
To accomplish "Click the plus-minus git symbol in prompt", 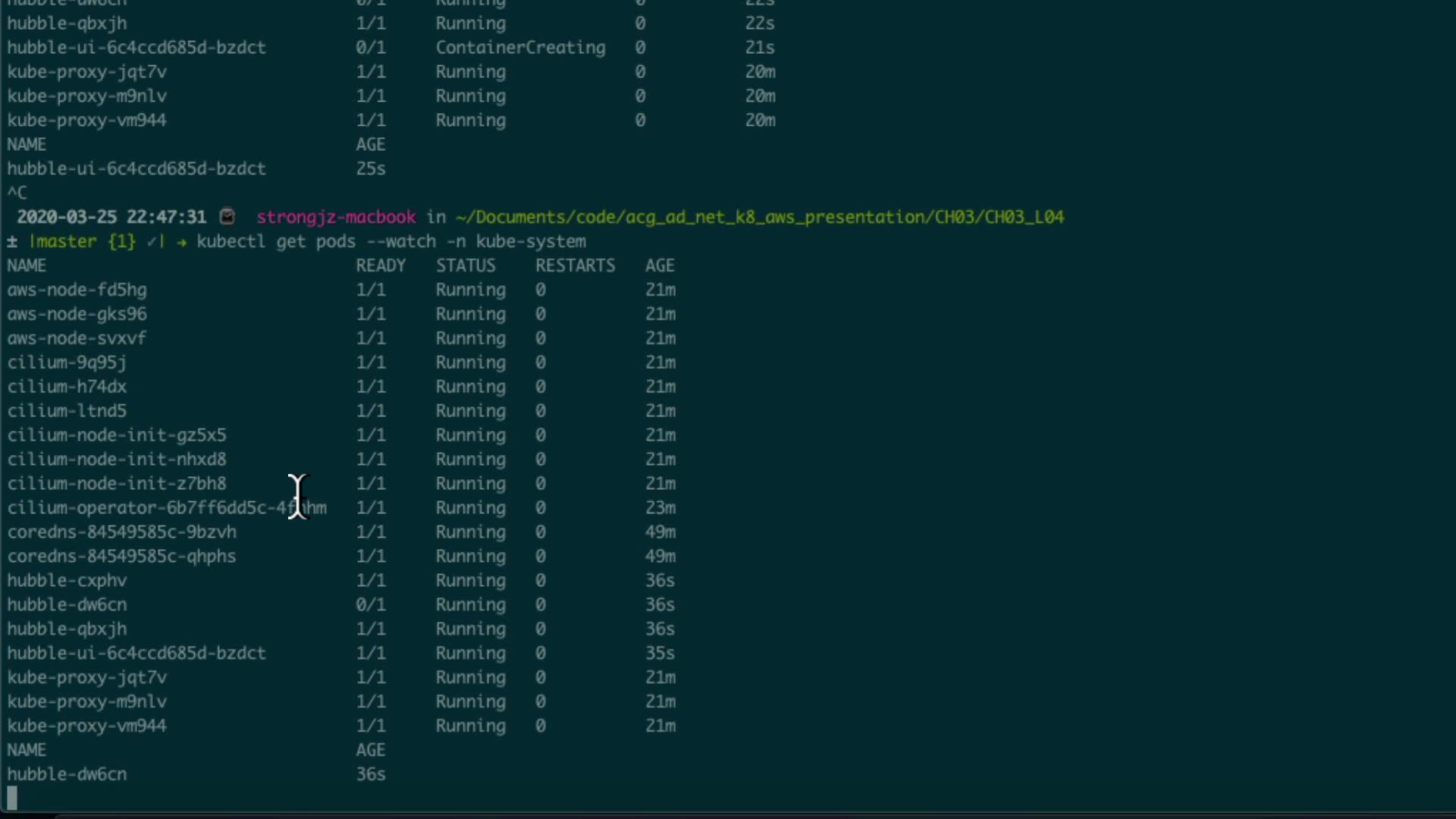I will pyautogui.click(x=12, y=242).
